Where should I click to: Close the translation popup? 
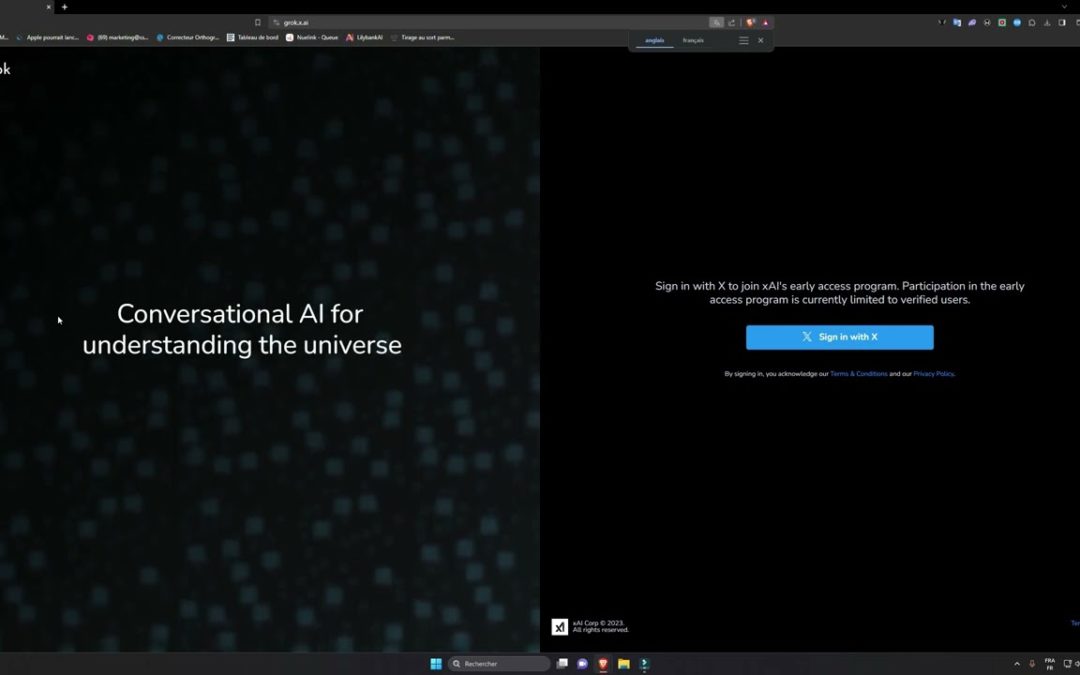[x=760, y=41]
